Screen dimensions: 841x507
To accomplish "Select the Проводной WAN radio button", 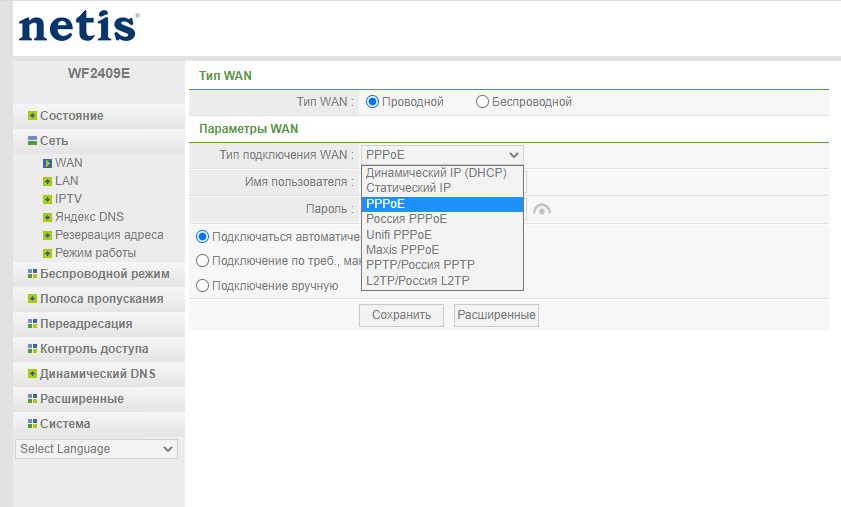I will (372, 102).
